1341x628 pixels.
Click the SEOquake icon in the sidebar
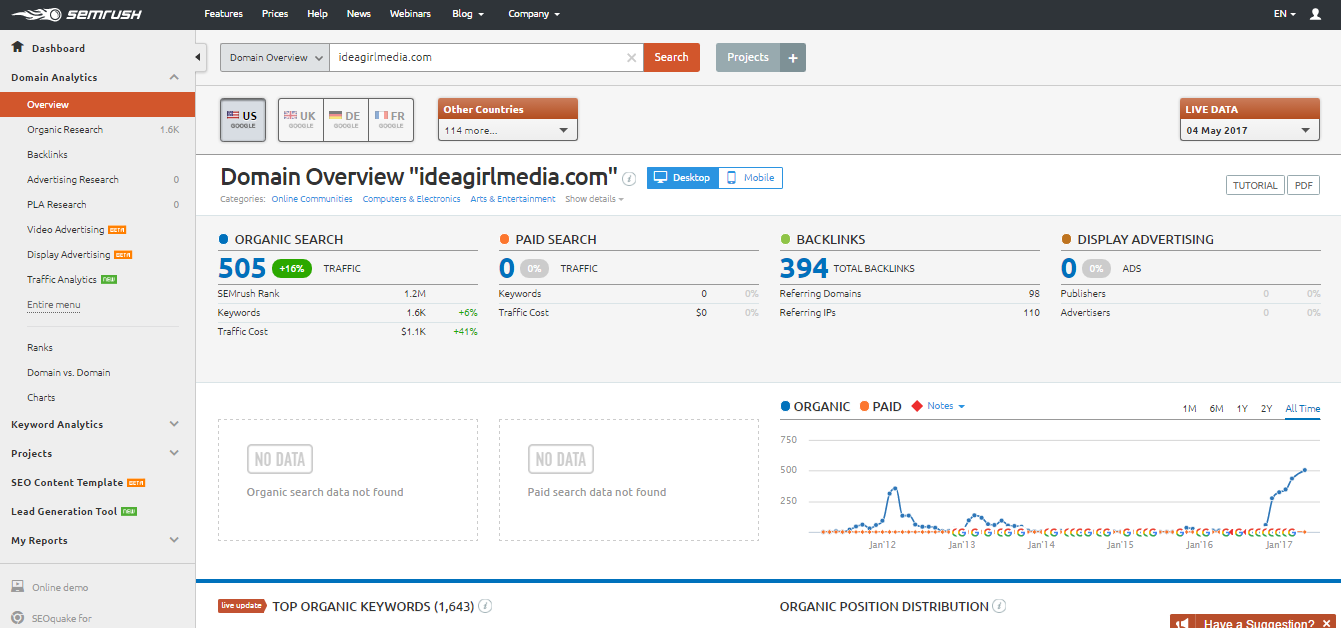(x=17, y=618)
